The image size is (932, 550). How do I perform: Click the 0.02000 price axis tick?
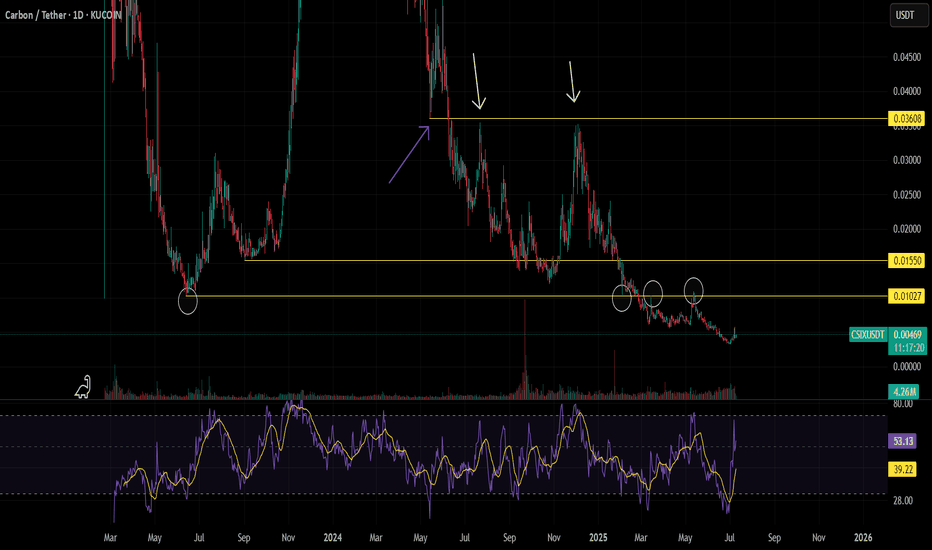click(x=907, y=229)
